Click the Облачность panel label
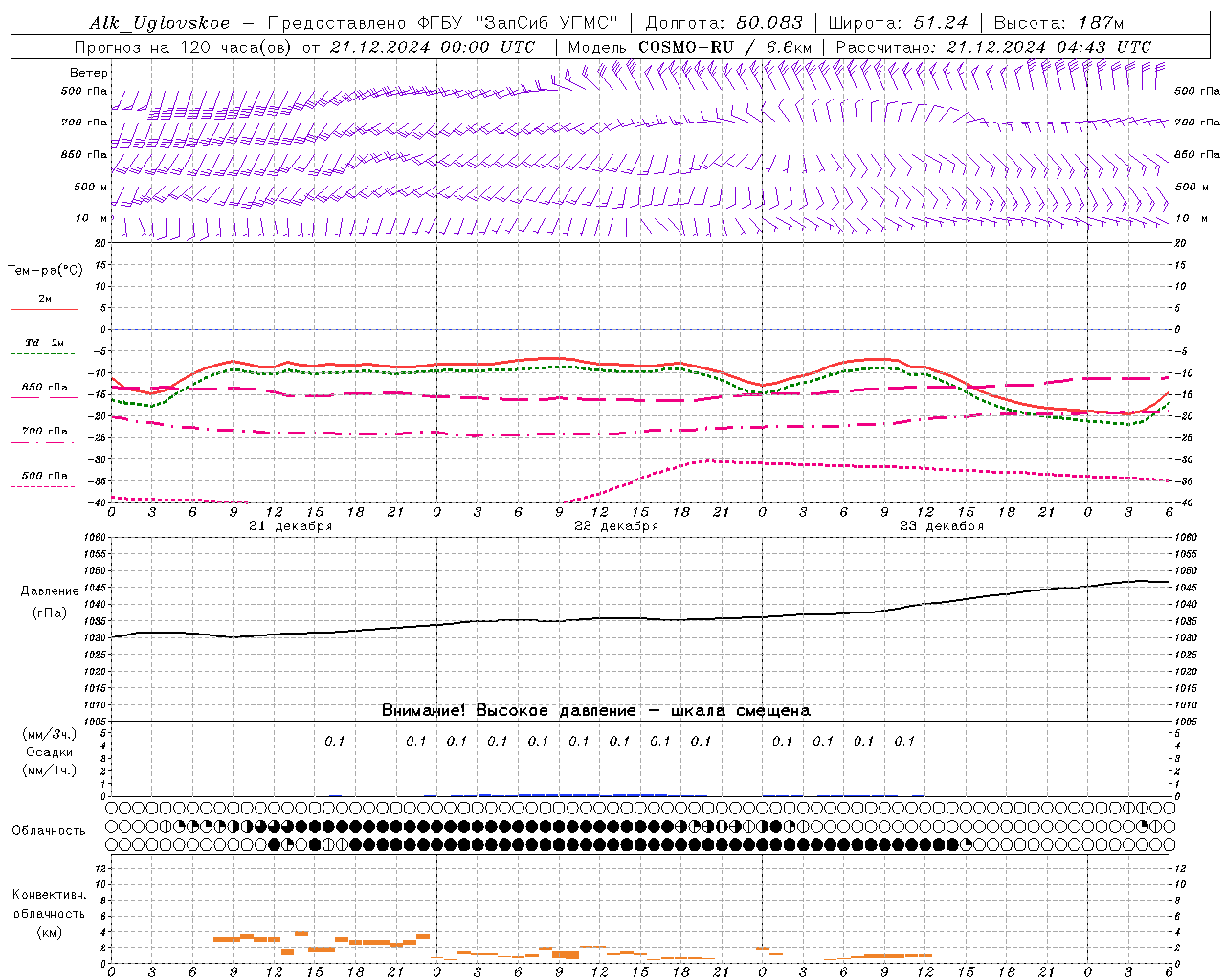 (49, 831)
